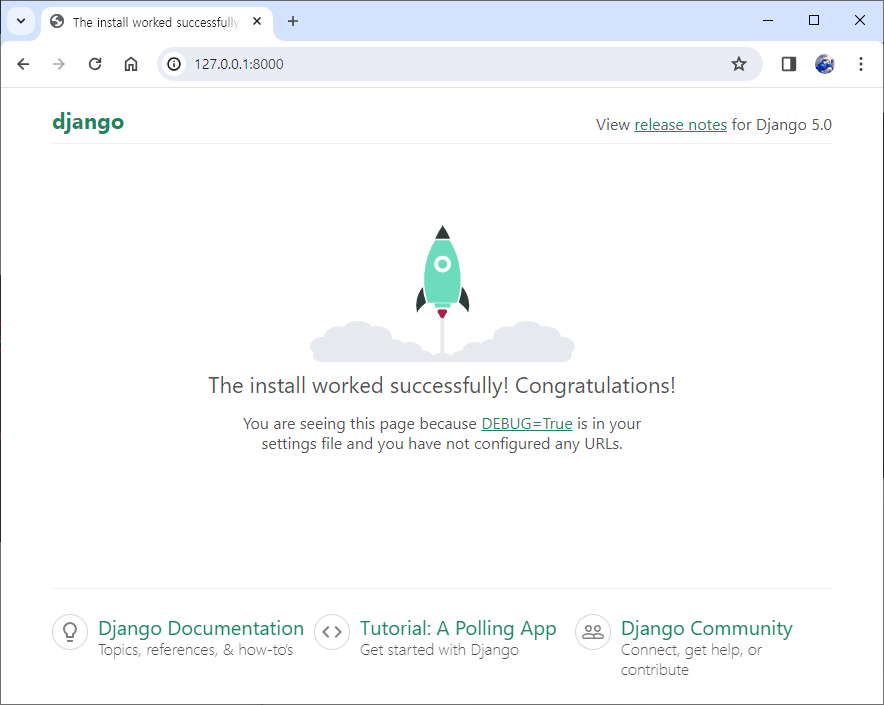The image size is (884, 705).
Task: Click the code brackets icon for Tutorial
Action: pos(332,632)
